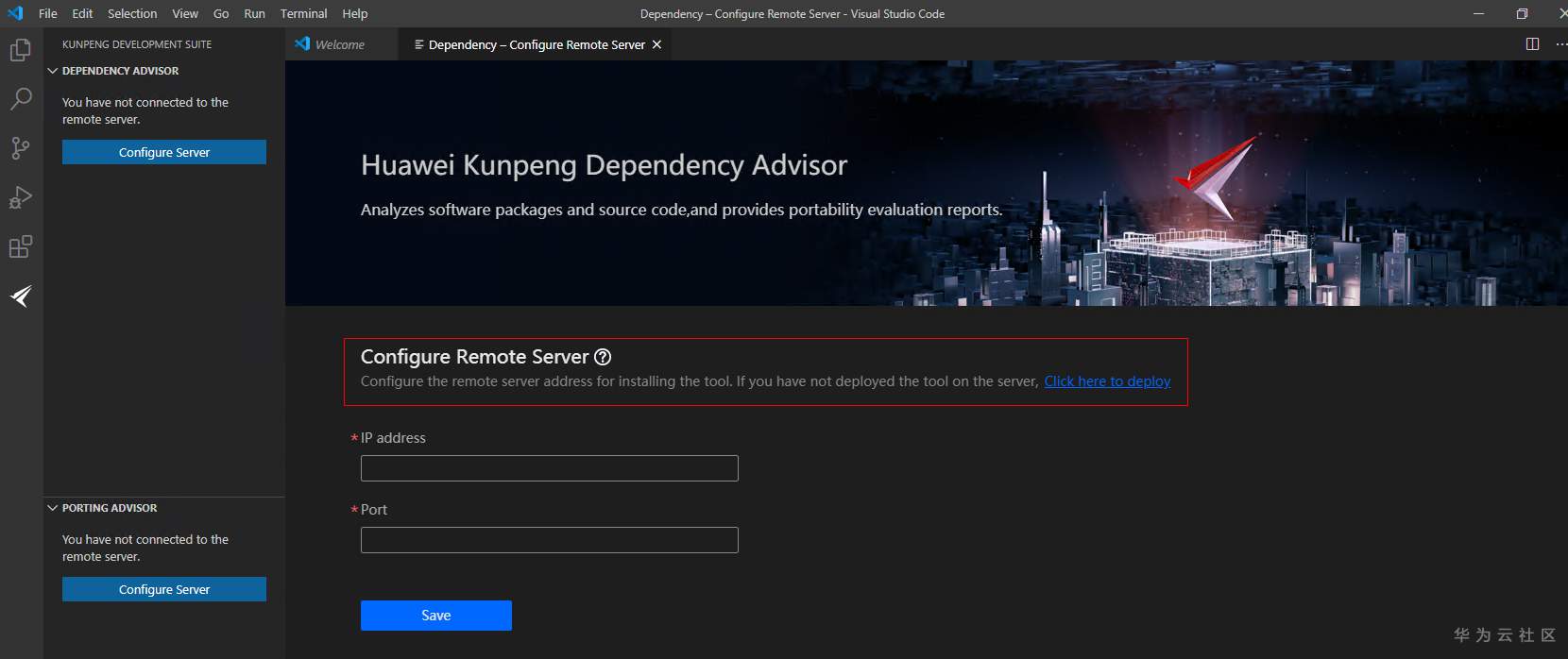Switch to the Welcome tab
The width and height of the screenshot is (1568, 659).
click(x=341, y=44)
